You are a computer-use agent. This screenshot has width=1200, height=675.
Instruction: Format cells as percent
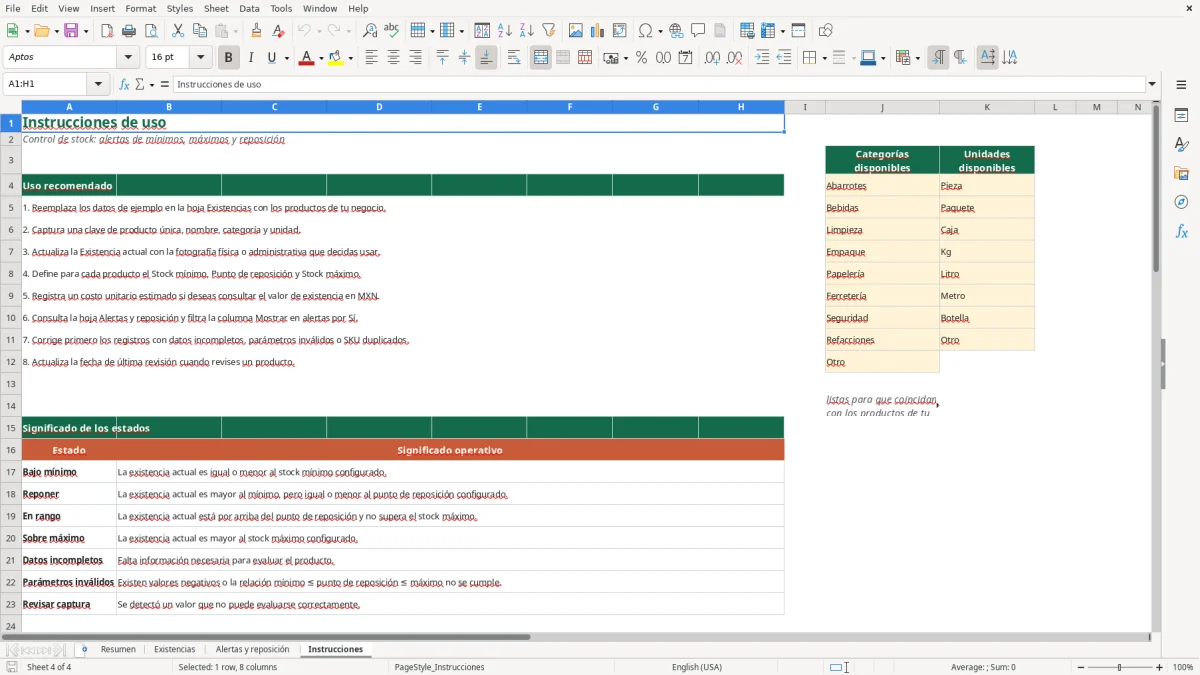click(x=641, y=58)
